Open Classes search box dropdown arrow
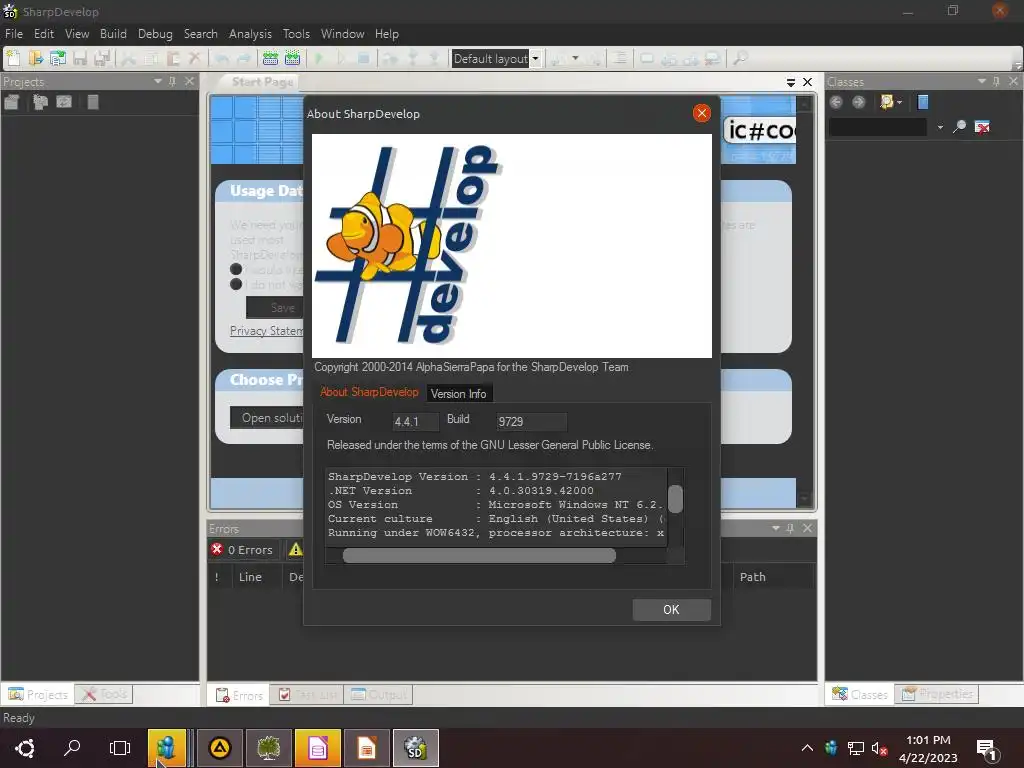The width and height of the screenshot is (1024, 768). coord(940,127)
